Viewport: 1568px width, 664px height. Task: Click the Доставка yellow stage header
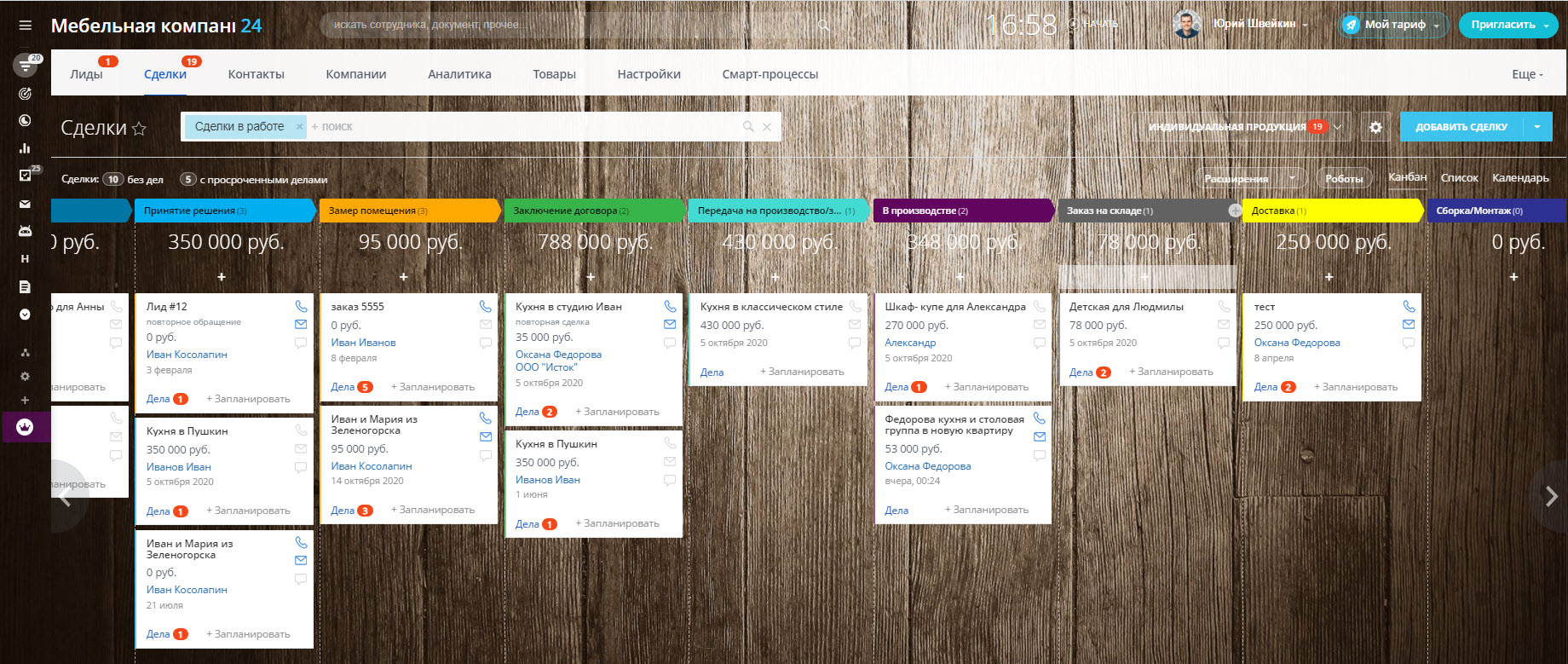coord(1333,211)
